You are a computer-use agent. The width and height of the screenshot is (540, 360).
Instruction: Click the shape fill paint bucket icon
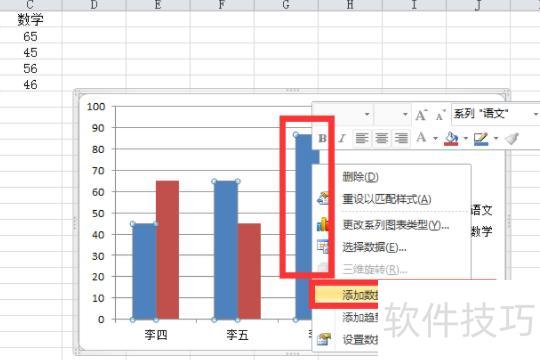point(451,138)
